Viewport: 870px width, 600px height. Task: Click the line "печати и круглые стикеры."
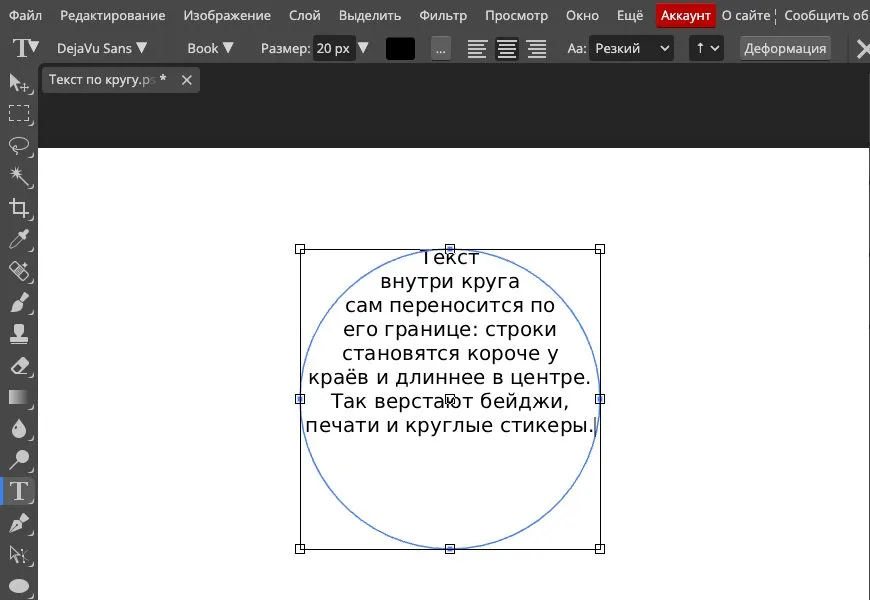[450, 426]
